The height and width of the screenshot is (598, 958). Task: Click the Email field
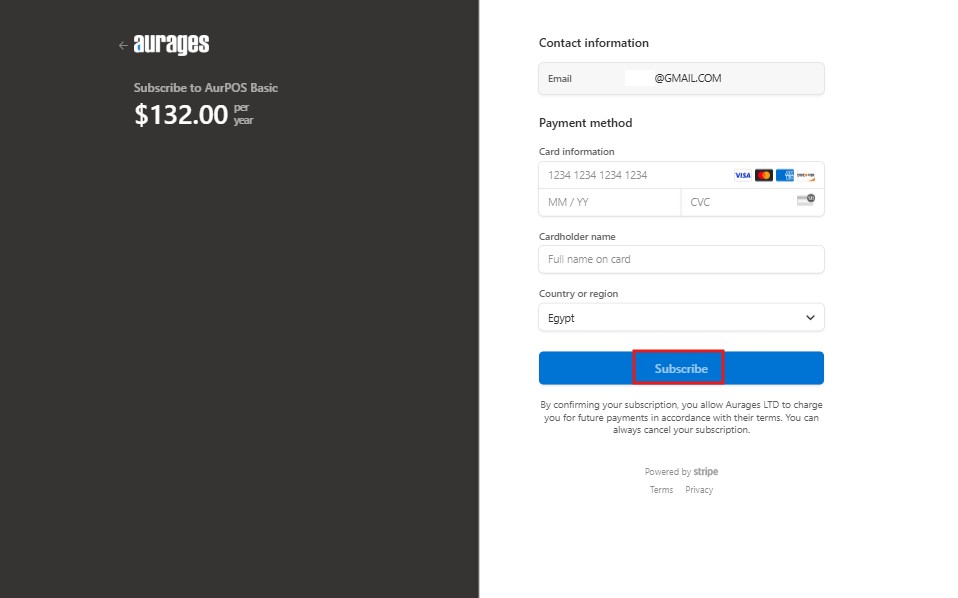point(681,79)
